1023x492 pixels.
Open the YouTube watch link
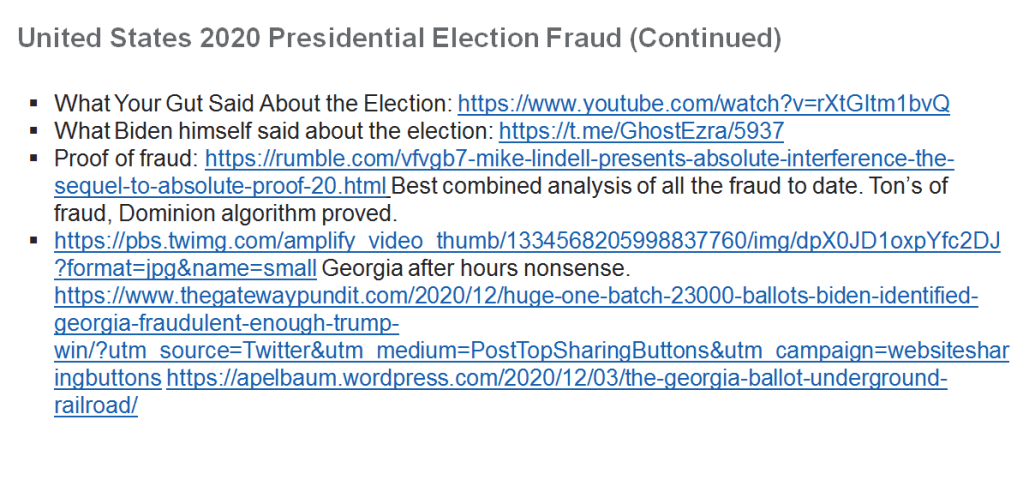coord(703,103)
